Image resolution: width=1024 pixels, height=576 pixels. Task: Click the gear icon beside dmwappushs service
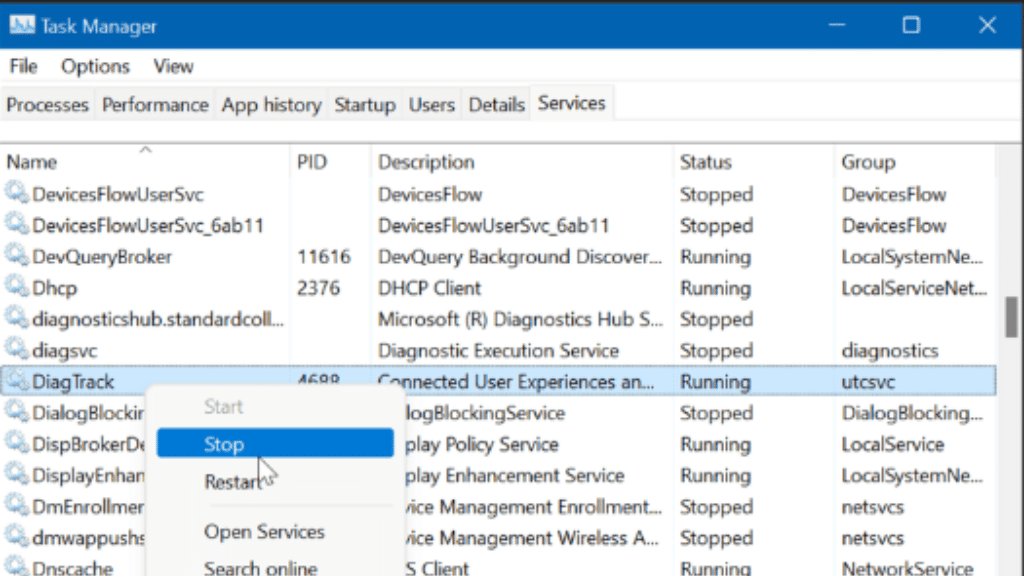(16, 537)
